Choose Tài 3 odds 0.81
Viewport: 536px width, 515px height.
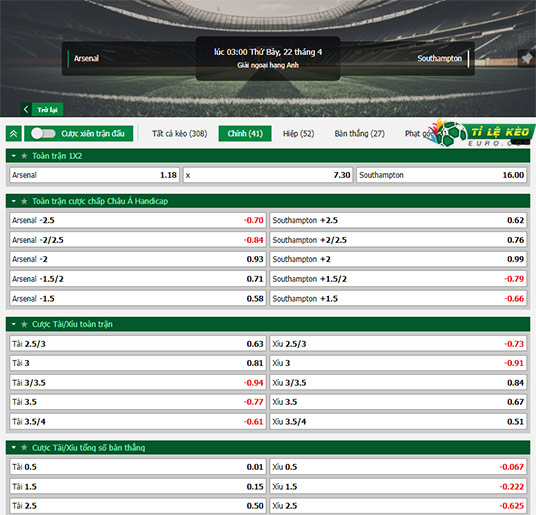[138, 363]
